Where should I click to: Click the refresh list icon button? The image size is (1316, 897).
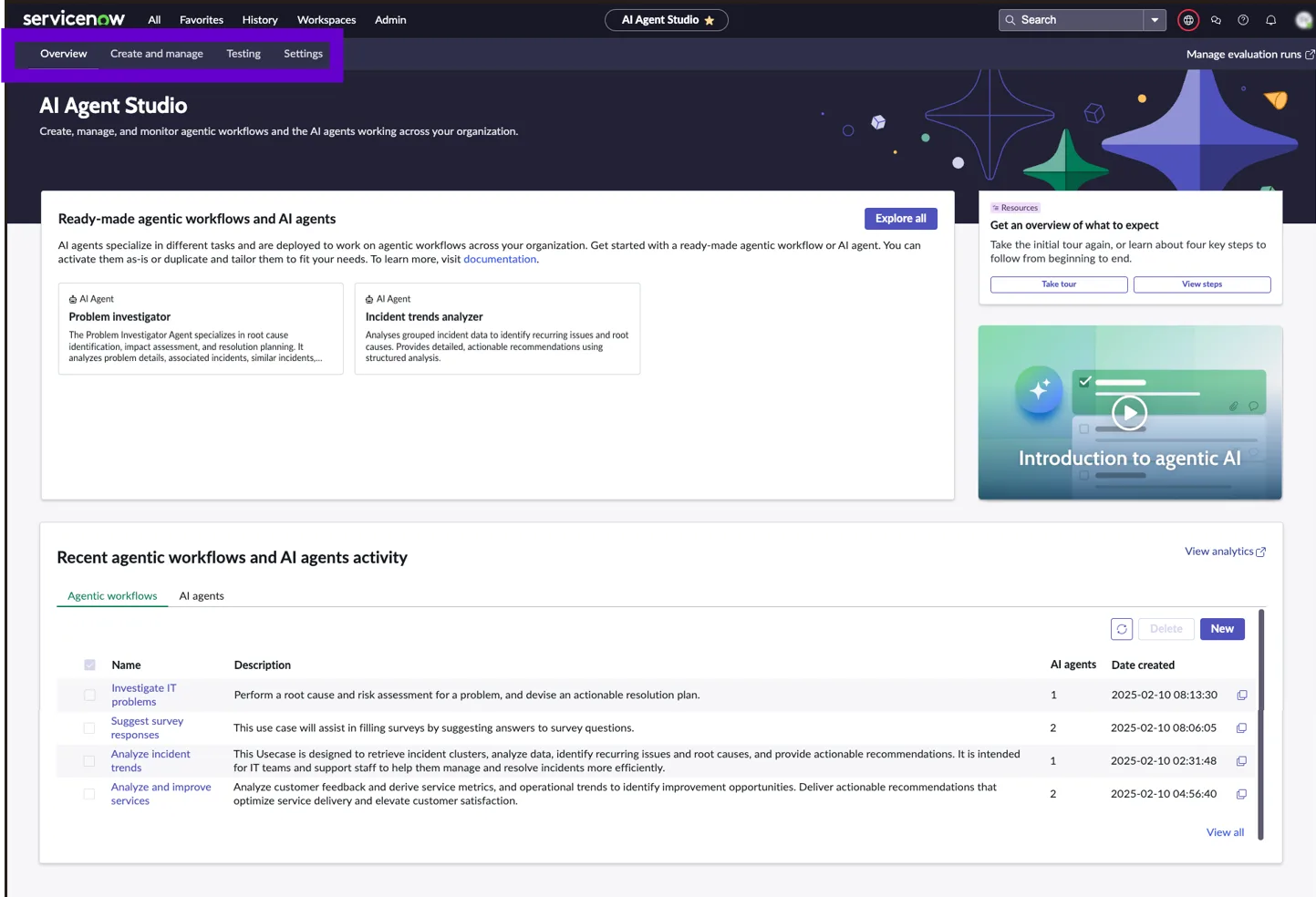coord(1122,629)
